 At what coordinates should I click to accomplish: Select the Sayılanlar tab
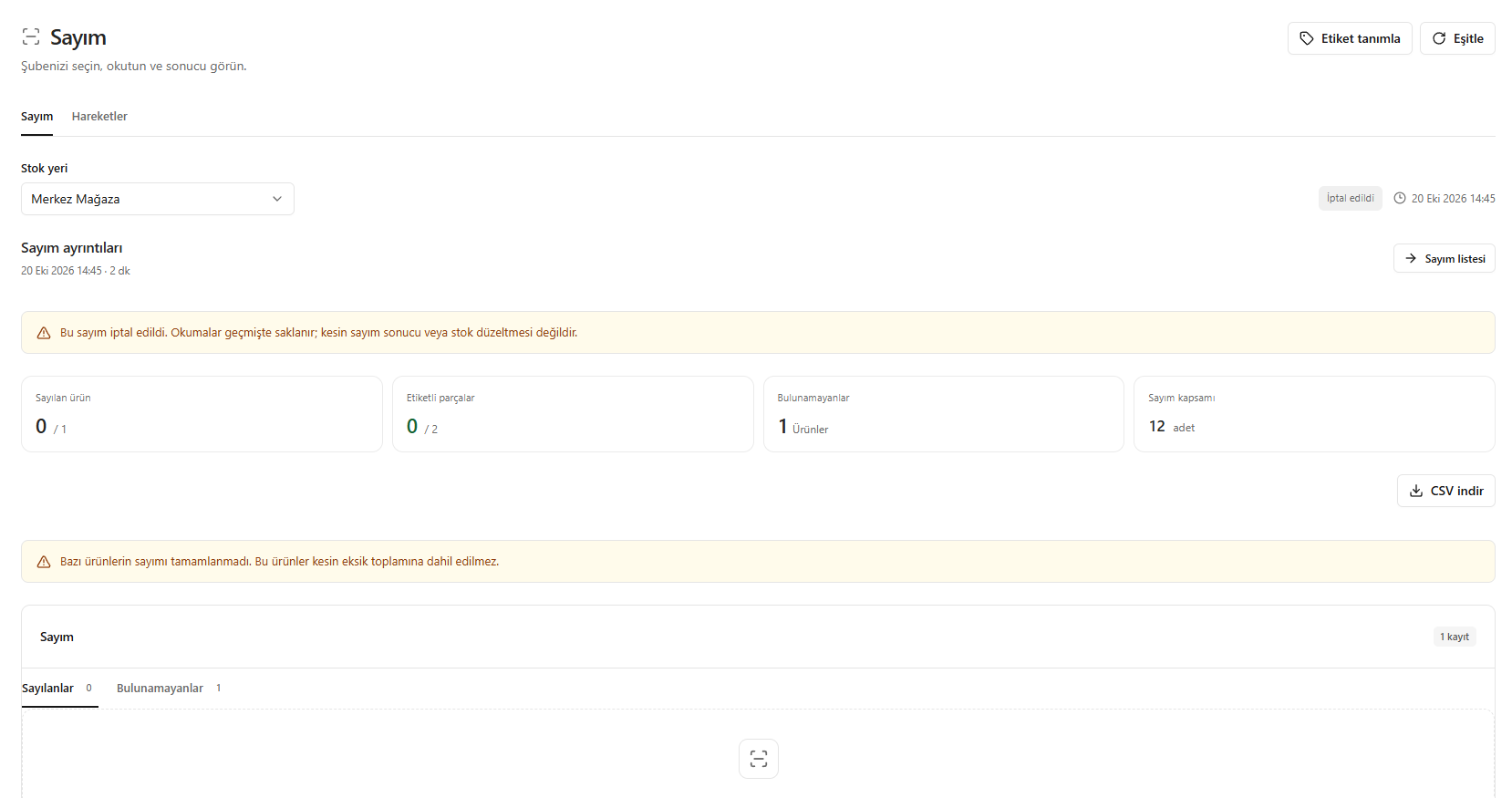pyautogui.click(x=59, y=689)
